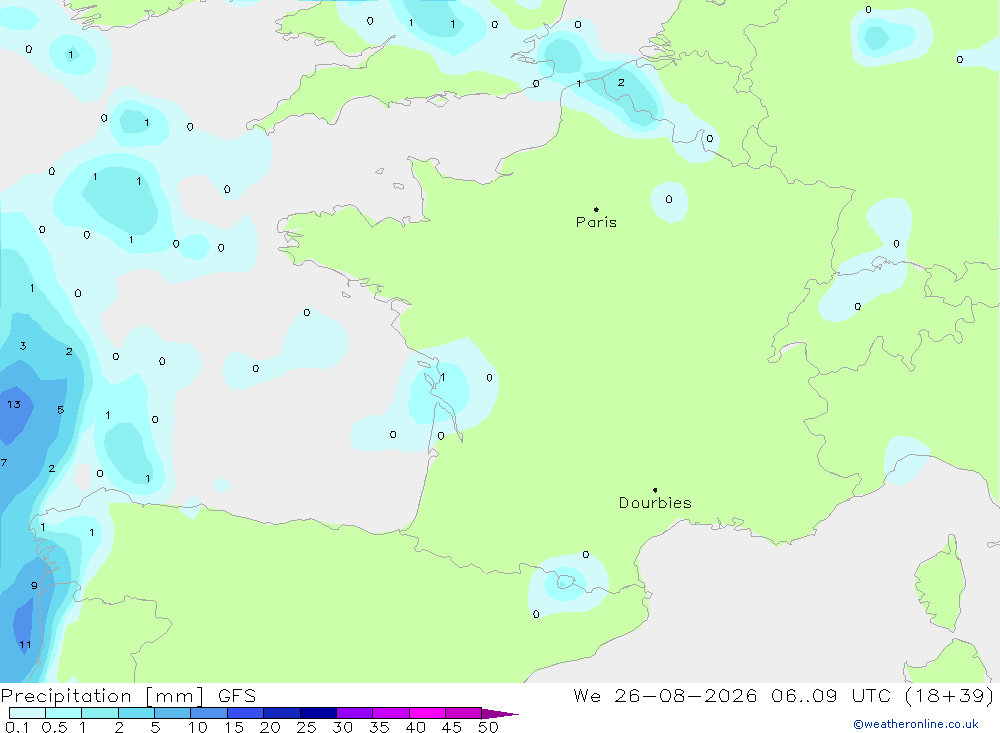
Task: Click the legend scale label 20
Action: pos(270,727)
